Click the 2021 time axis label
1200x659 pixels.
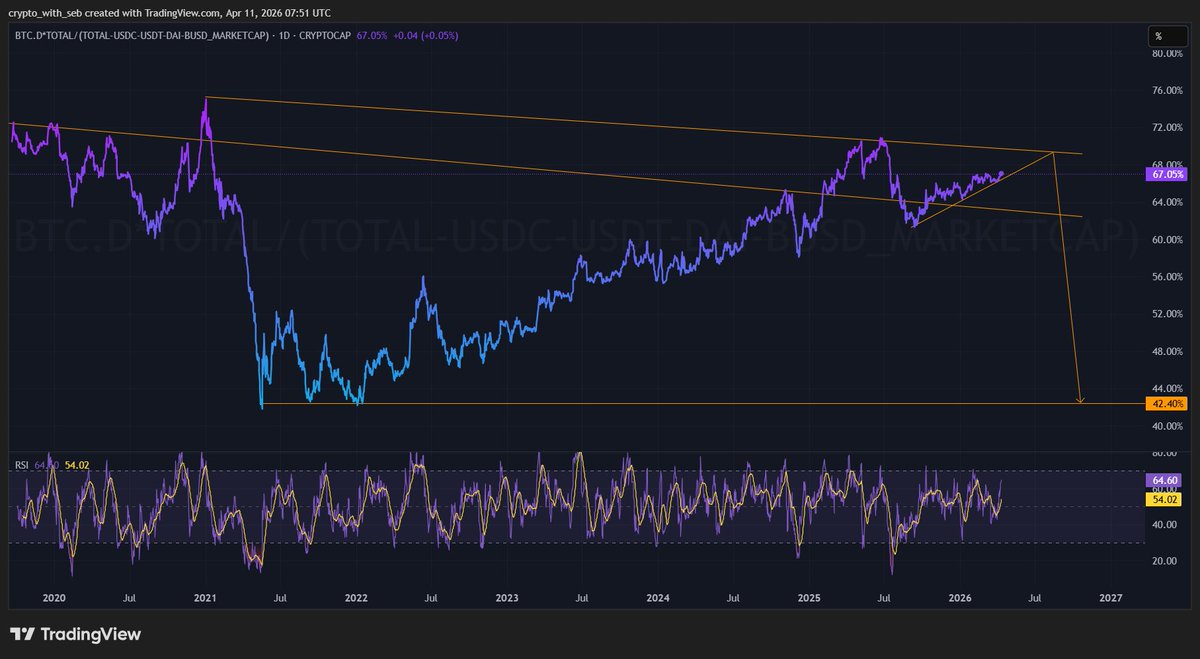pos(205,598)
